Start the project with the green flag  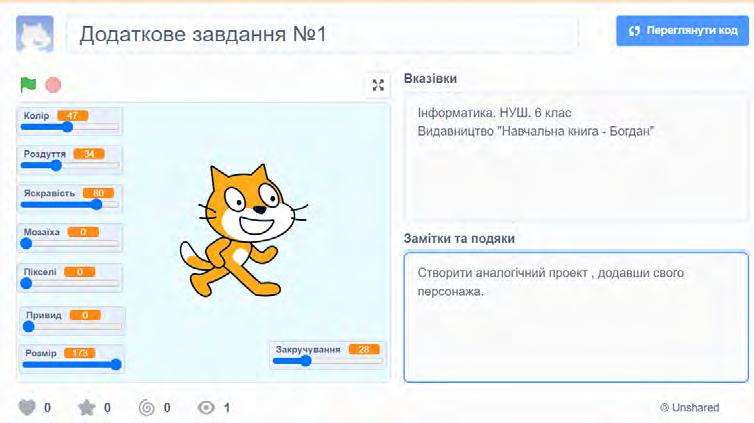pyautogui.click(x=28, y=85)
